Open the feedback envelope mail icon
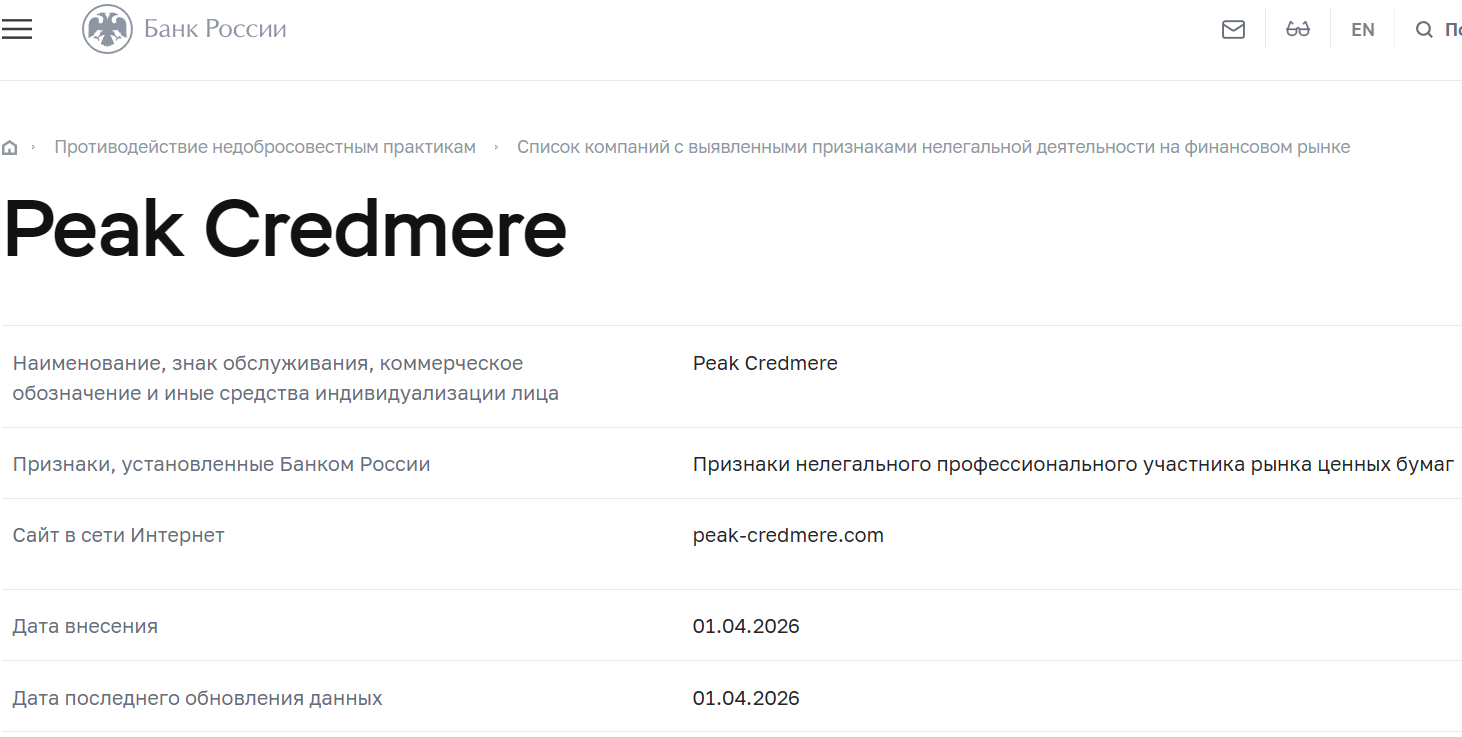Screen dimensions: 1462x737 1233,29
